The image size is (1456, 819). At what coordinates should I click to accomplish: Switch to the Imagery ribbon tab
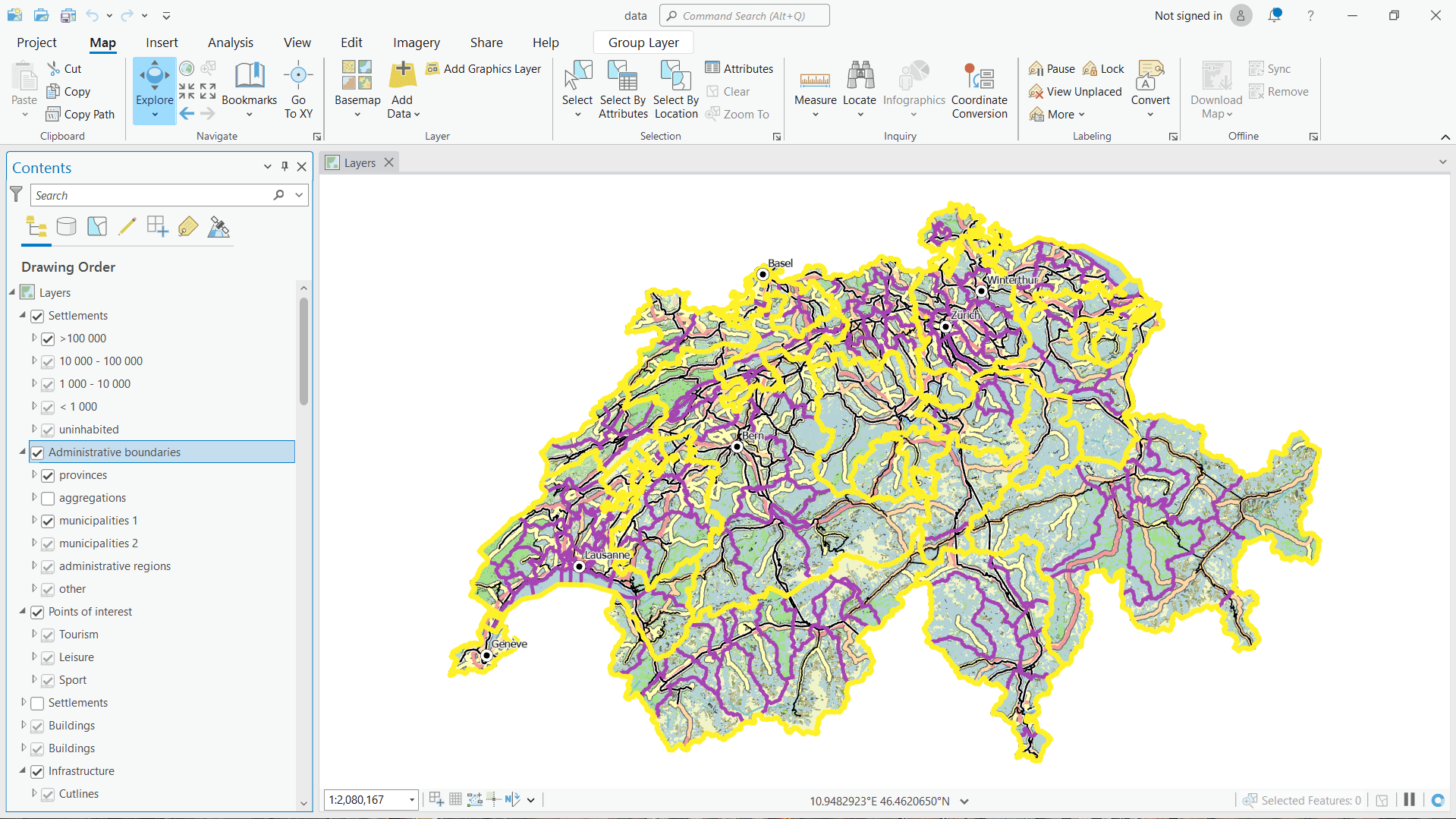[x=416, y=43]
